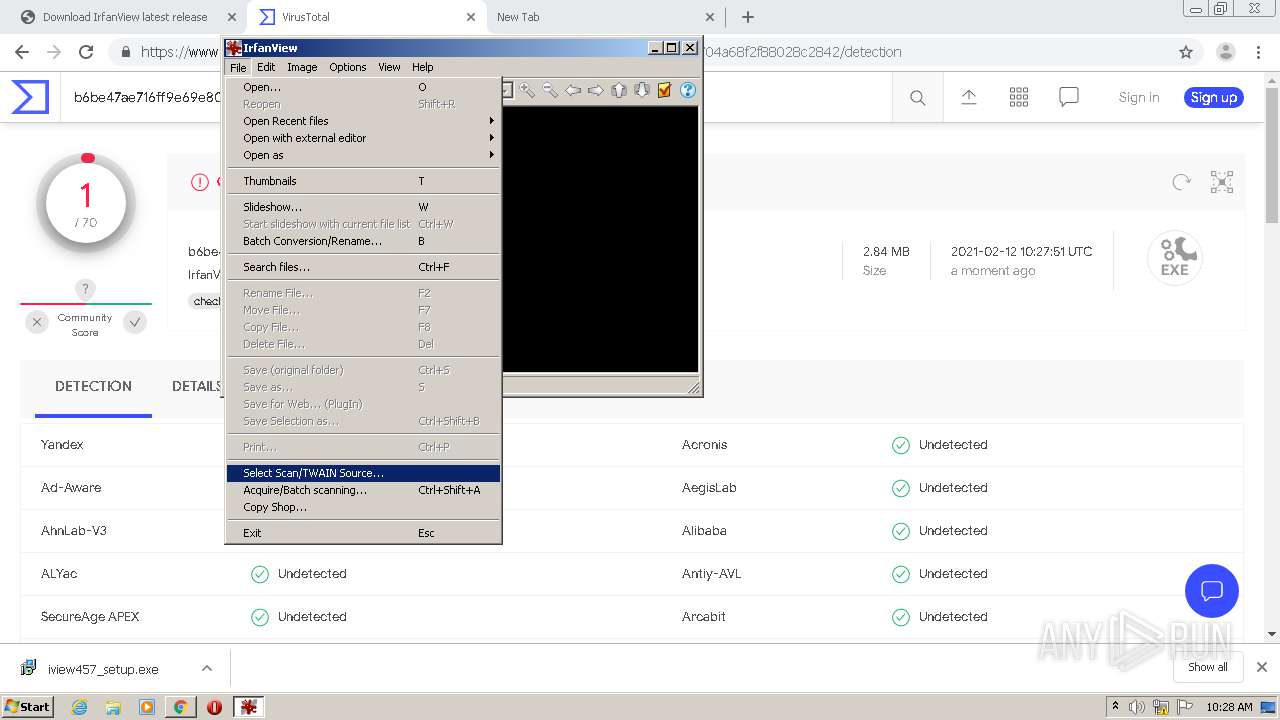Click VirusTotal upload file icon
Viewport: 1280px width, 720px height.
point(968,97)
